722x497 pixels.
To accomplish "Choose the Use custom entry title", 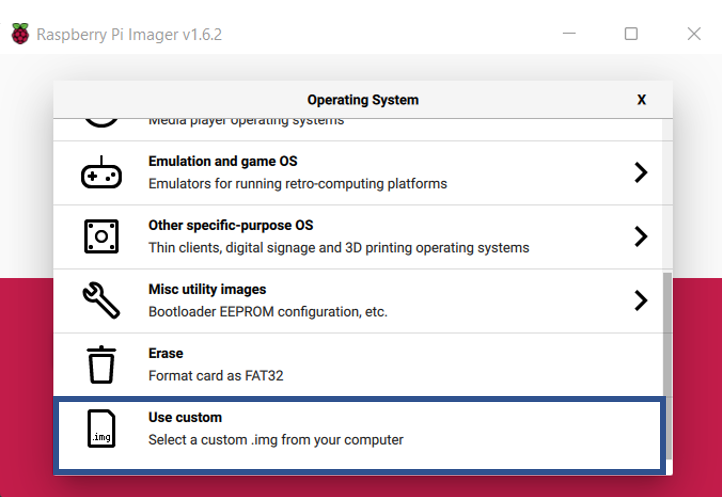I will (x=185, y=418).
